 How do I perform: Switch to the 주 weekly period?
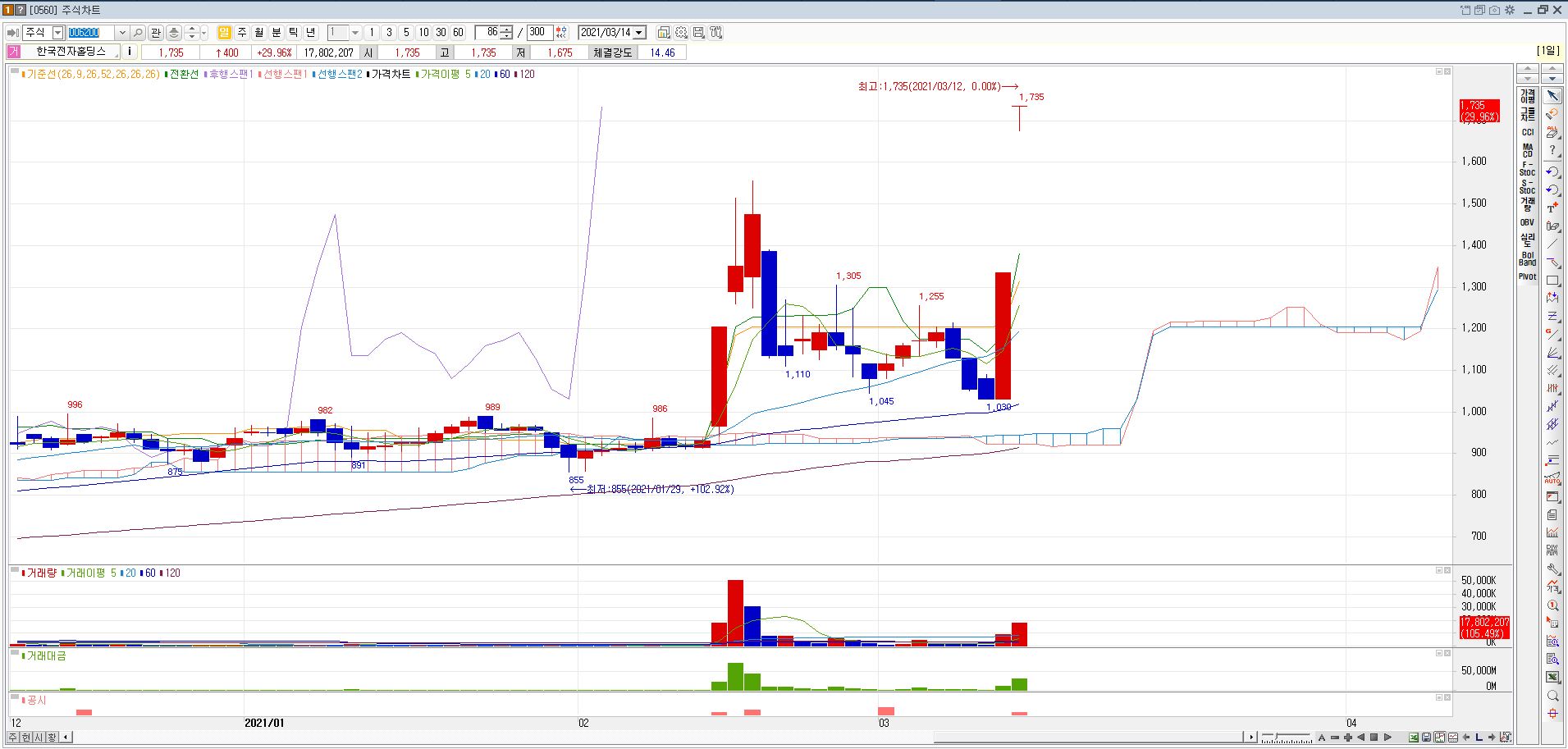(241, 33)
